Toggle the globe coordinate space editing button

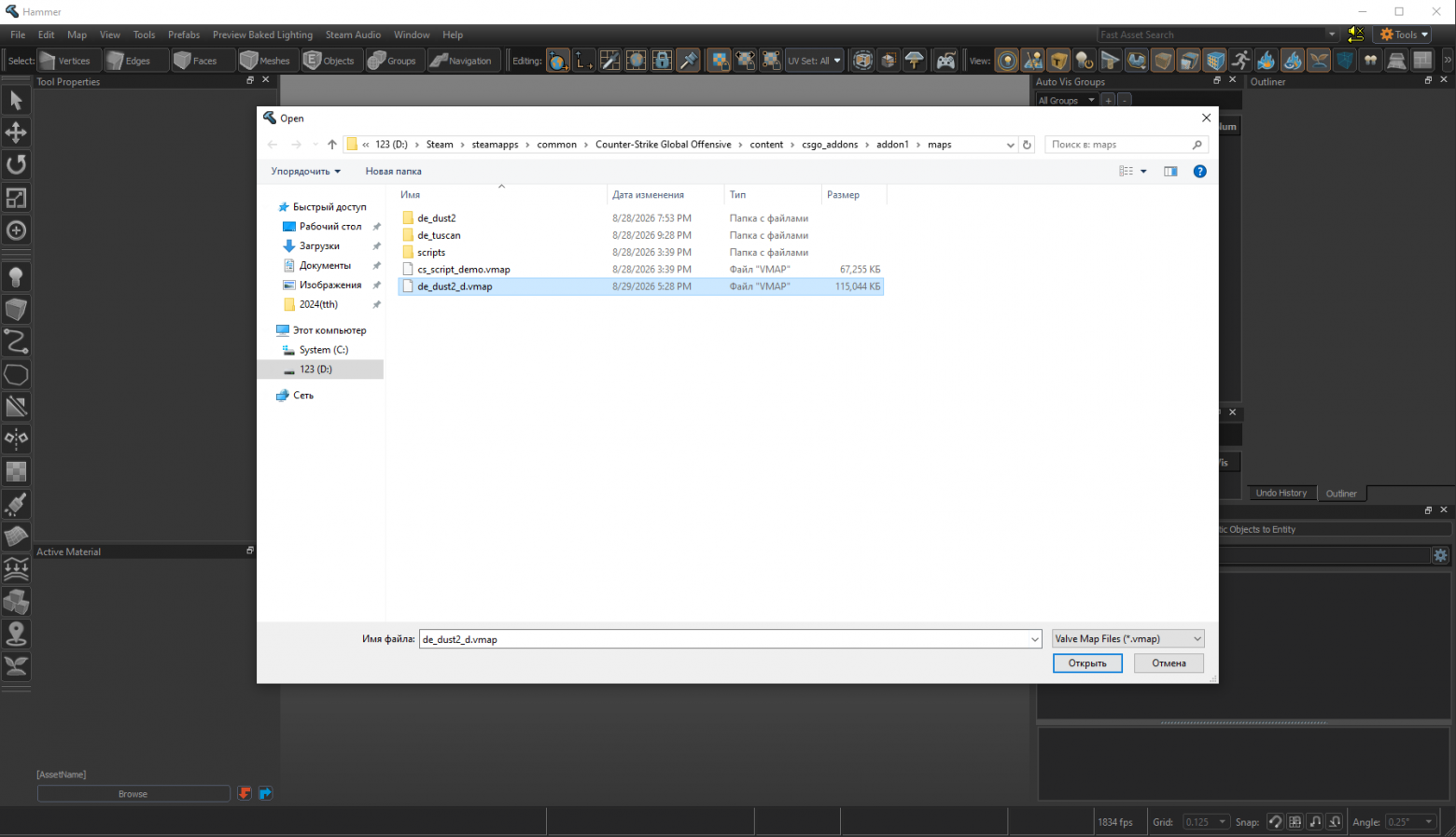[558, 61]
